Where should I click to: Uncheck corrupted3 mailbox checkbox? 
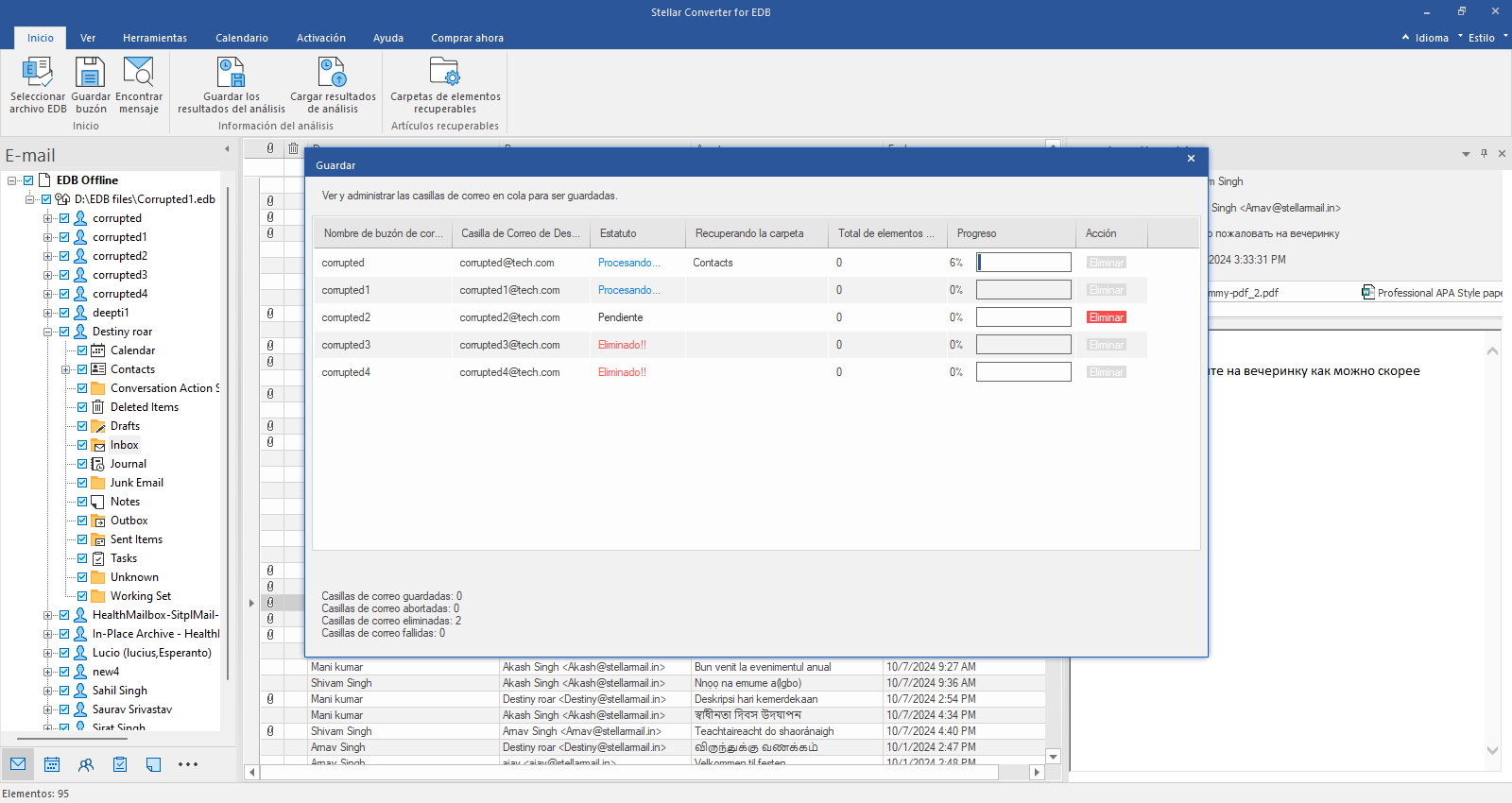point(64,275)
